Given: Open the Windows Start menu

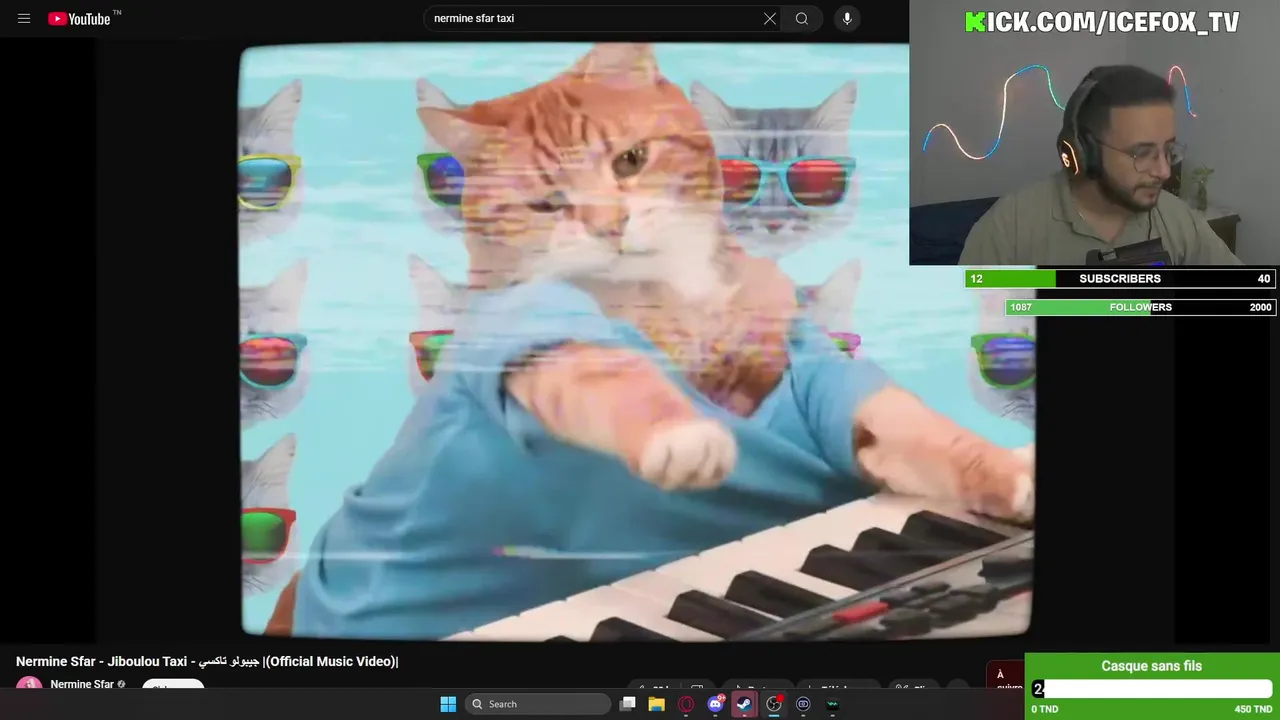Looking at the screenshot, I should pos(448,704).
